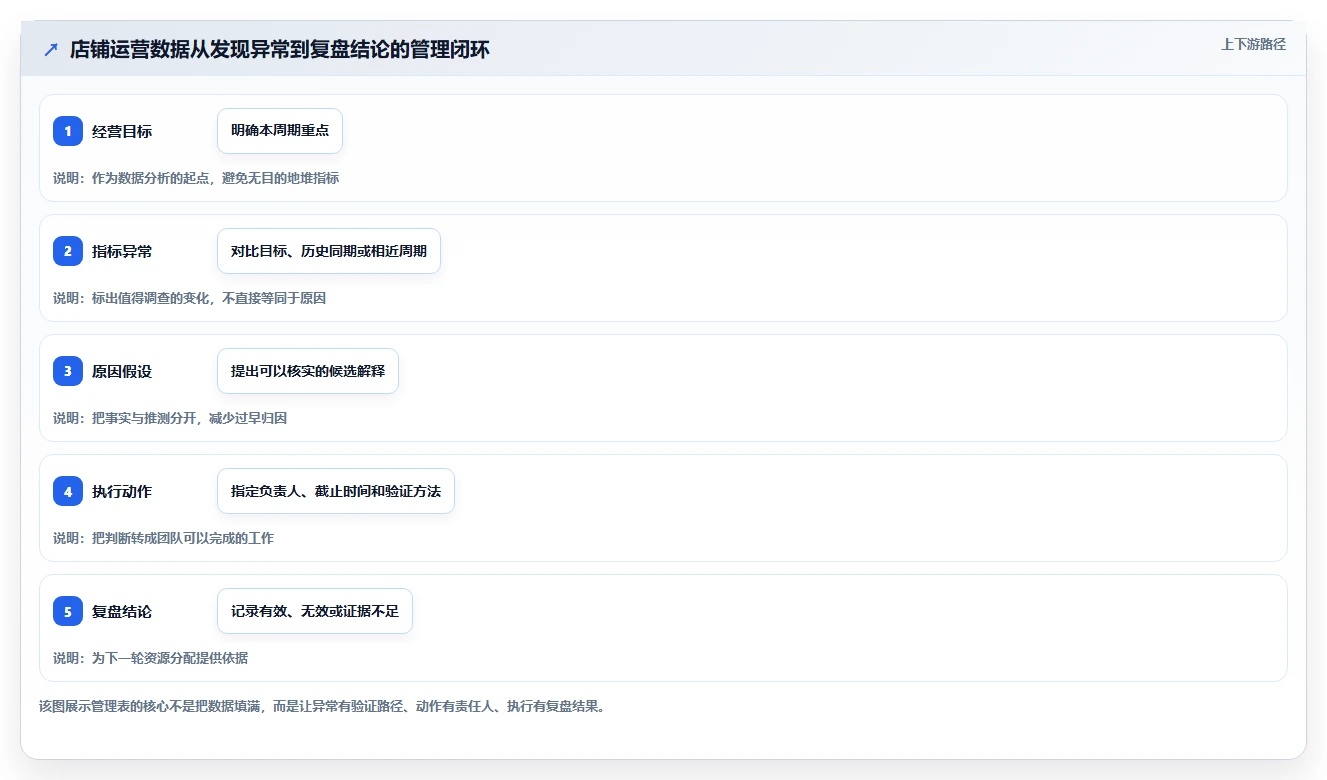1327x780 pixels.
Task: Click the 指标异常 step label
Action: tap(122, 251)
